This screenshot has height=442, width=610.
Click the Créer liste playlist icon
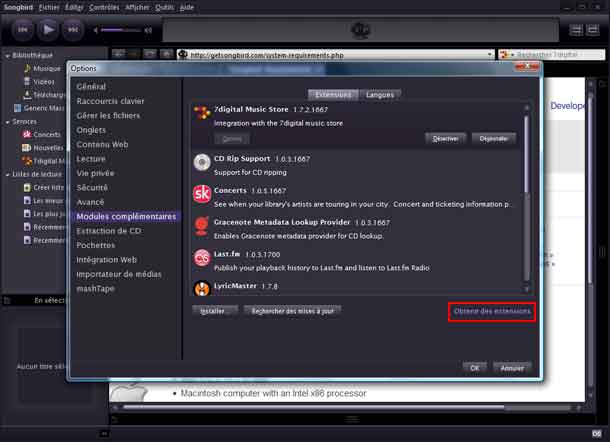(27, 188)
